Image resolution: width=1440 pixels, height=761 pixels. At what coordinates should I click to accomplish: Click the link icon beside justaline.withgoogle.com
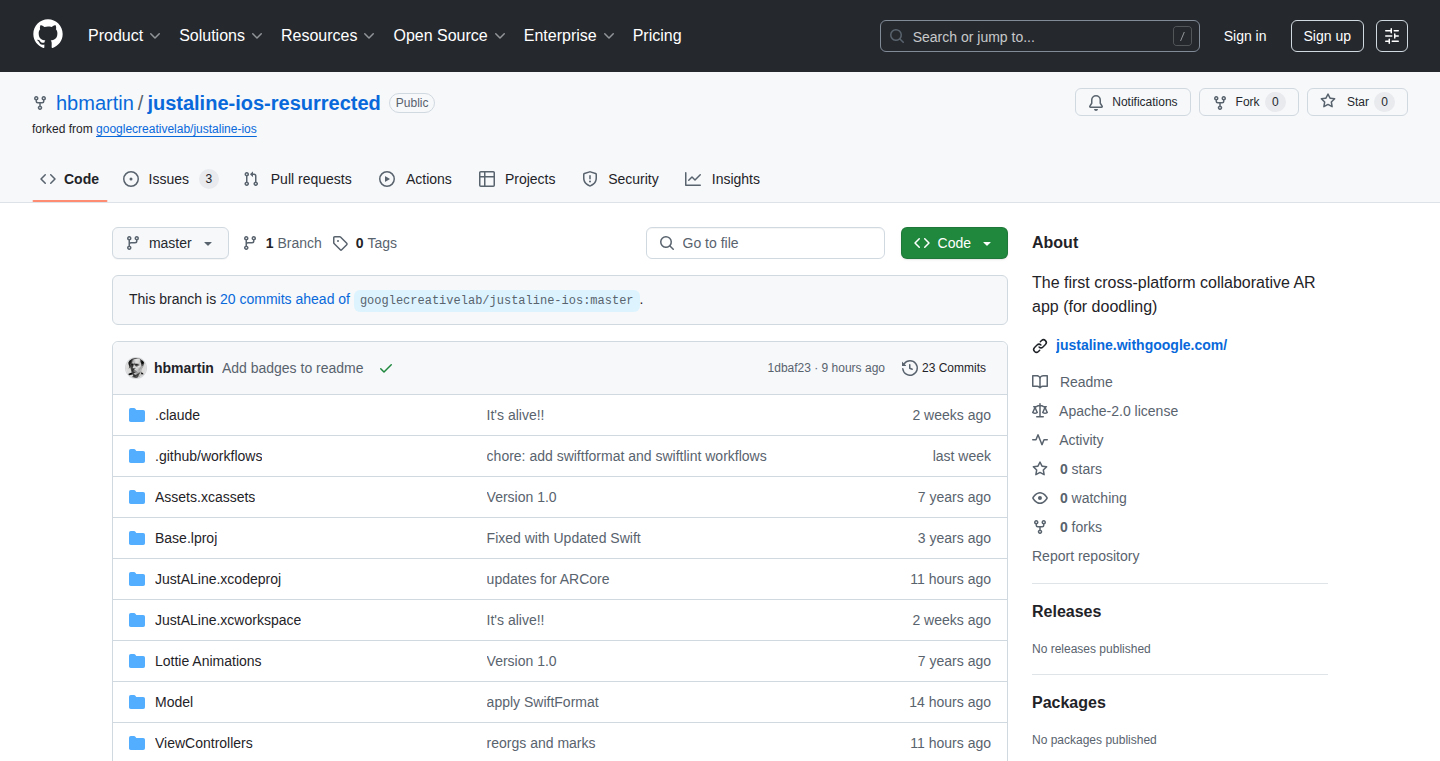[x=1040, y=345]
